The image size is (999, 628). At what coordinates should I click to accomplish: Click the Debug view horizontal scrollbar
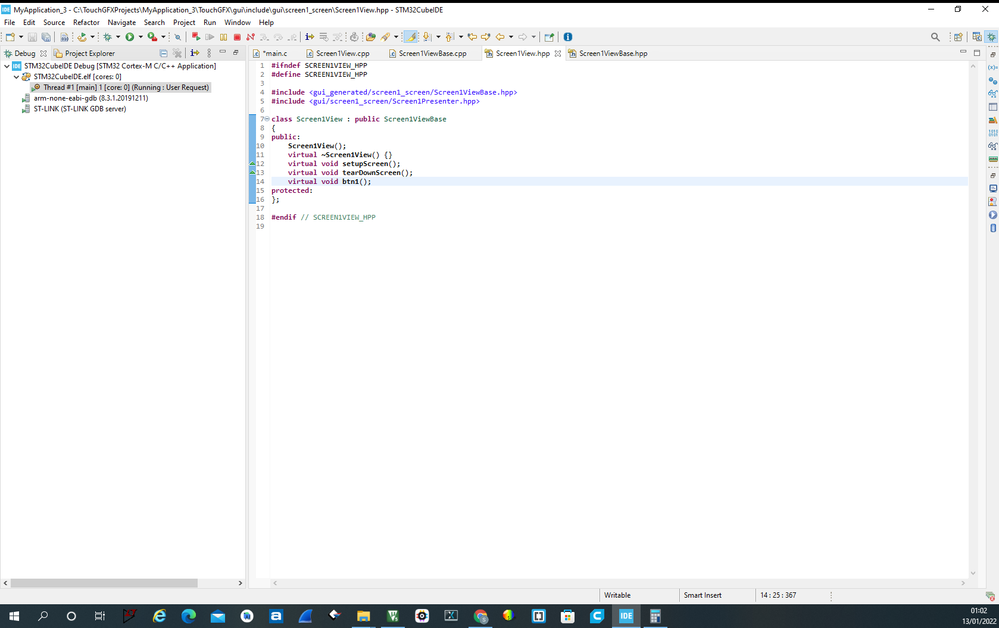(x=104, y=583)
